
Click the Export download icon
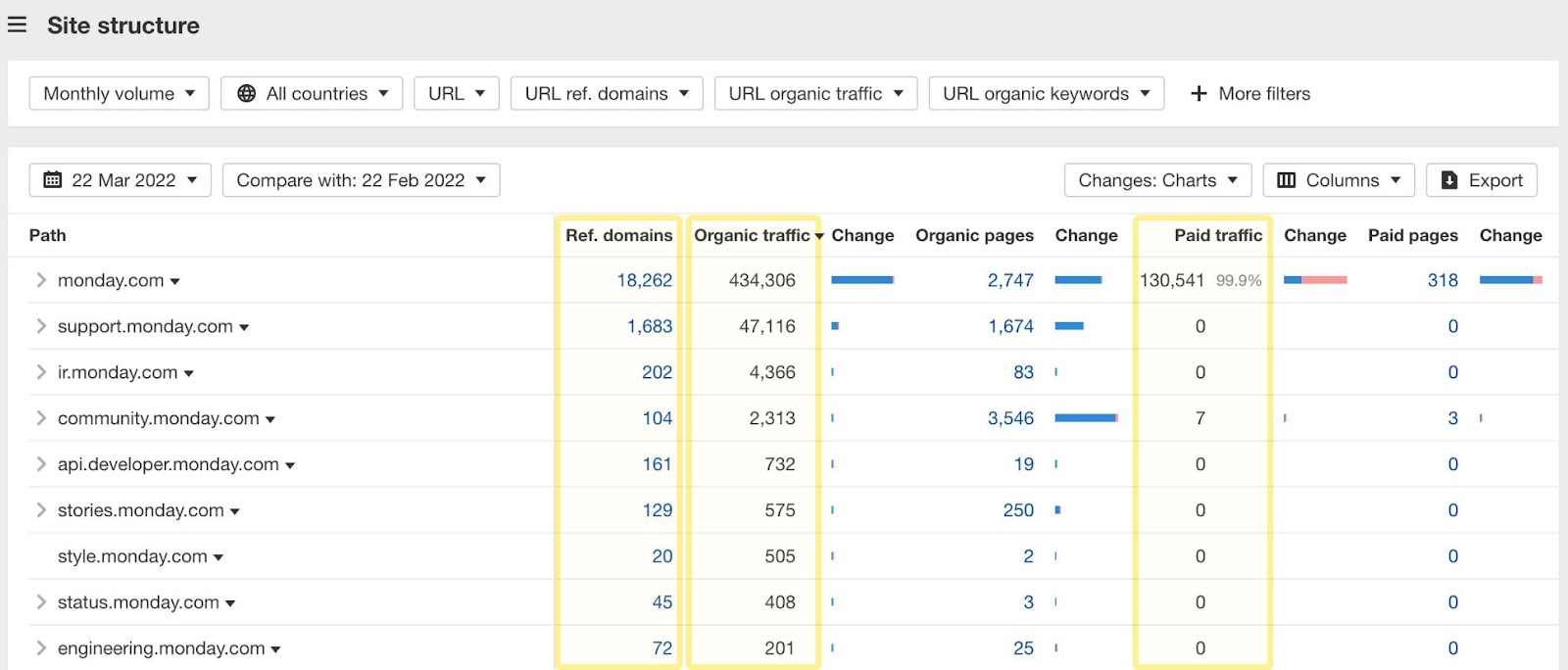(1449, 180)
